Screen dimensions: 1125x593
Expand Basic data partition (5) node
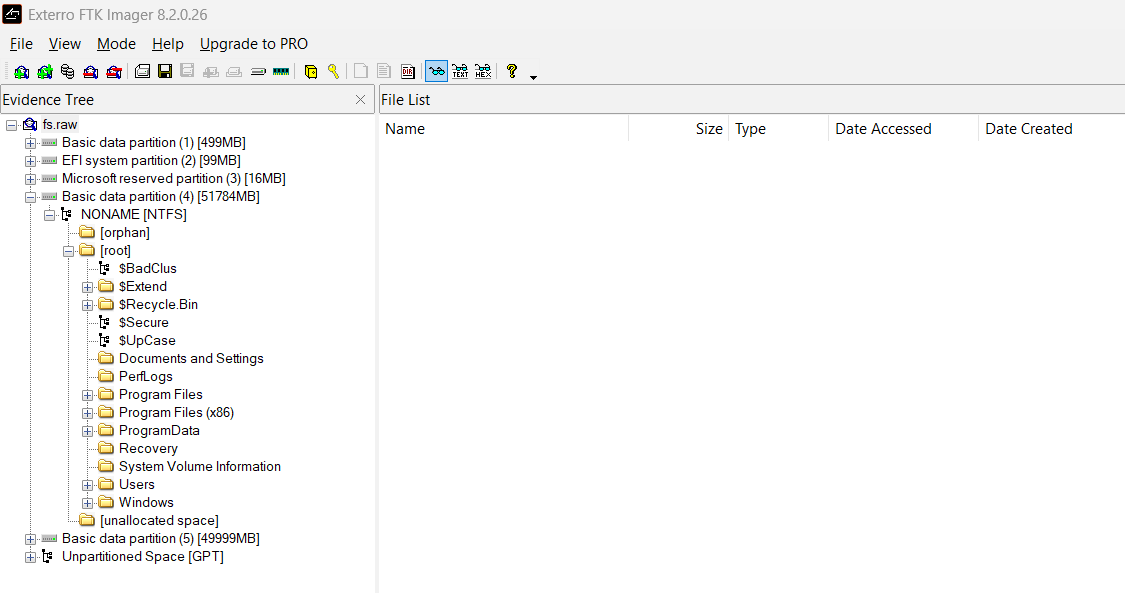coord(30,539)
